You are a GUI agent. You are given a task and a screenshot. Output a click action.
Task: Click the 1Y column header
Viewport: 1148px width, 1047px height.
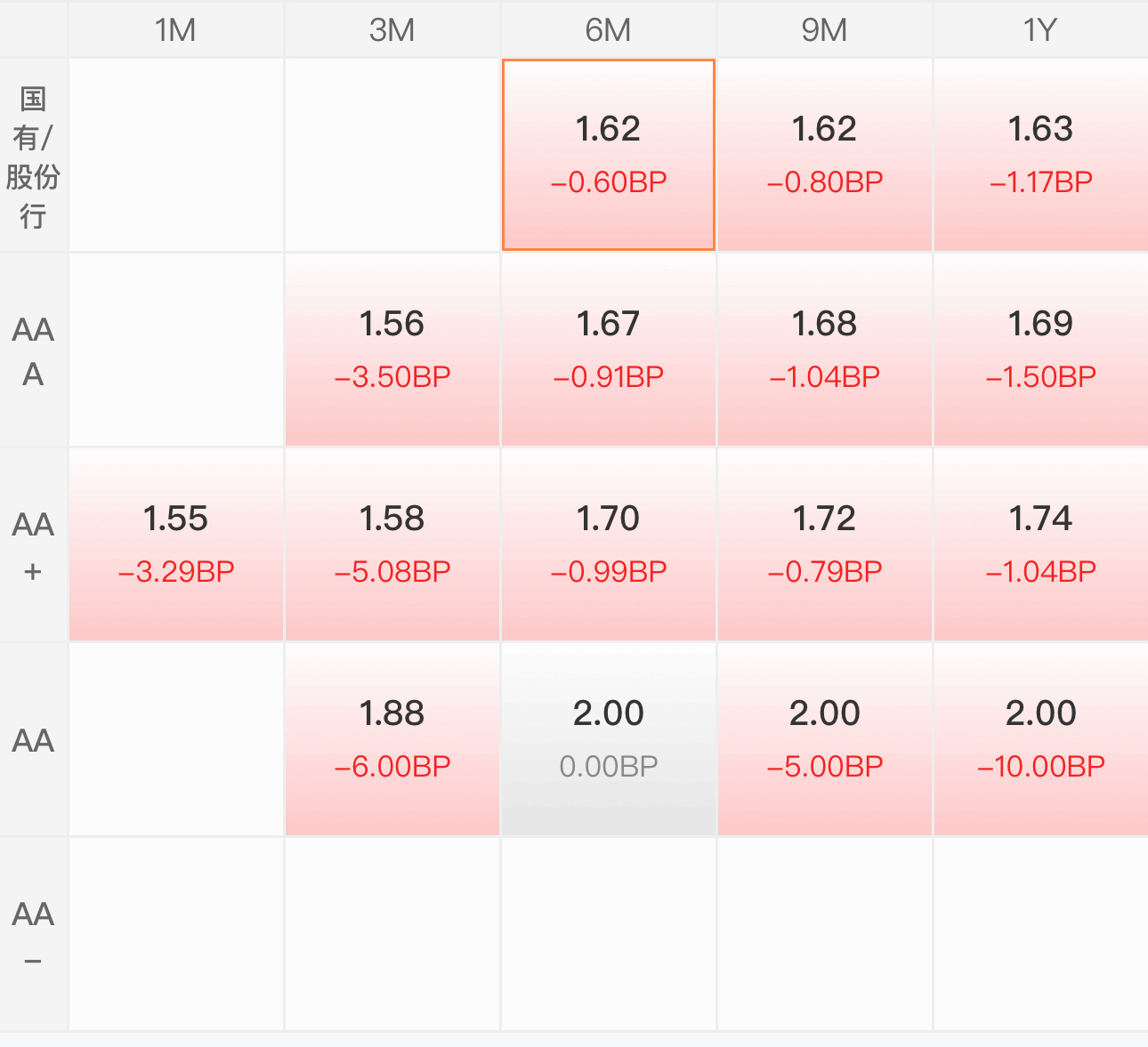(1041, 29)
